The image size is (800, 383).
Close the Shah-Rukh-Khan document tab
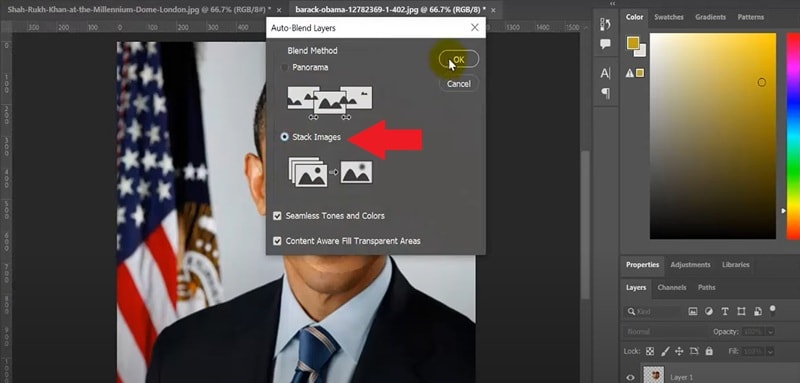(x=280, y=10)
